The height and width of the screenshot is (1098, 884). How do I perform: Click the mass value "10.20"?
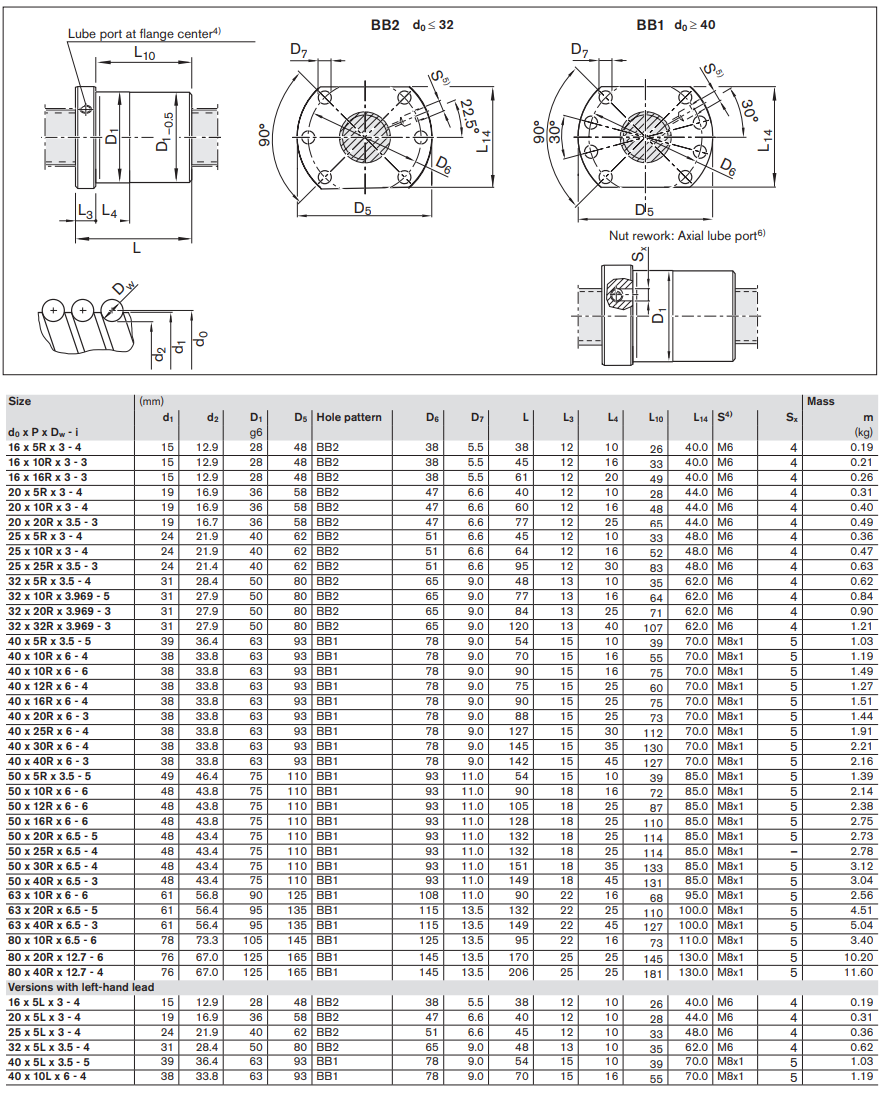tap(859, 957)
